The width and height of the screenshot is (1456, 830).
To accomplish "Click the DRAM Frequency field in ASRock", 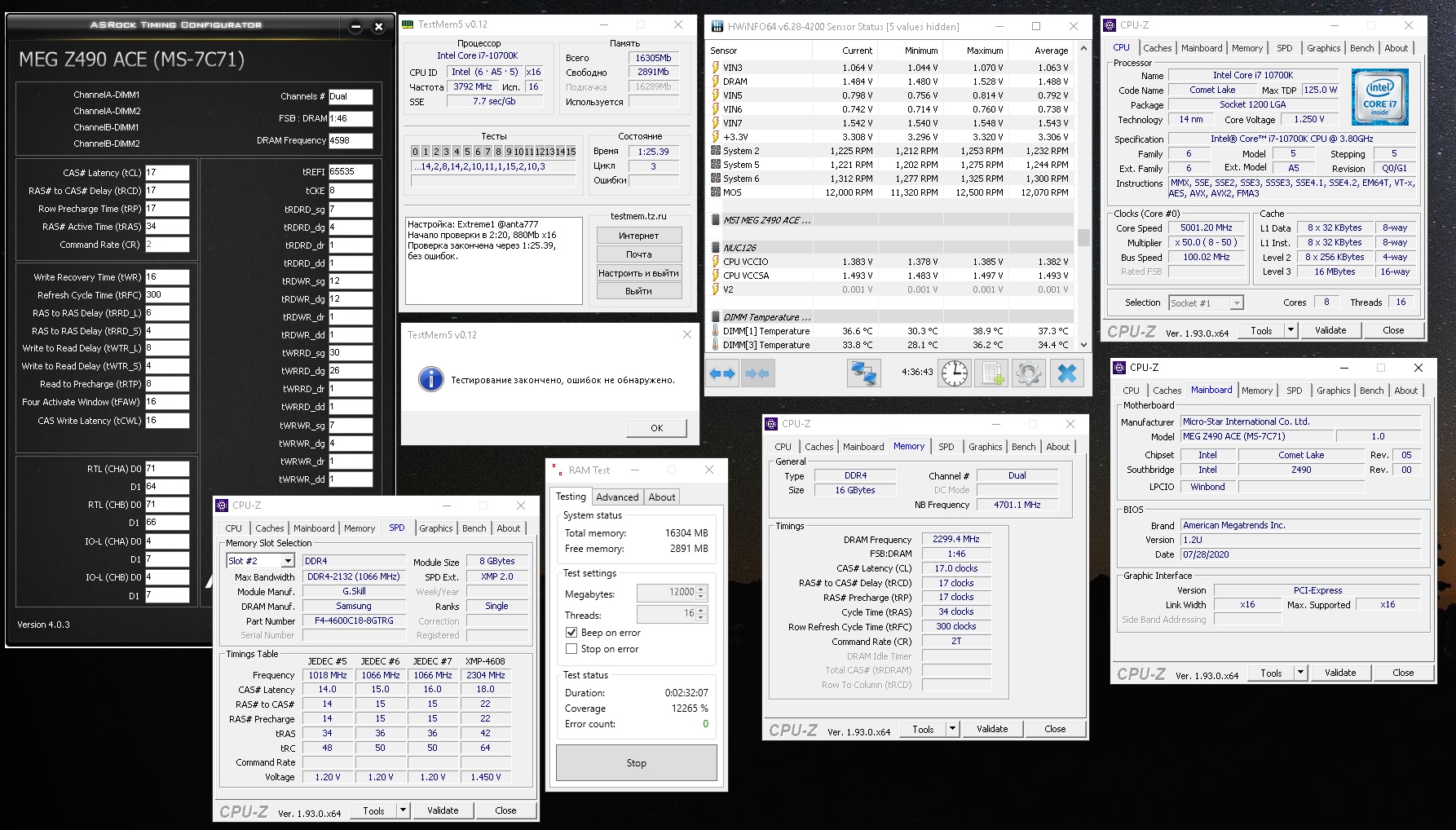I will coord(351,140).
